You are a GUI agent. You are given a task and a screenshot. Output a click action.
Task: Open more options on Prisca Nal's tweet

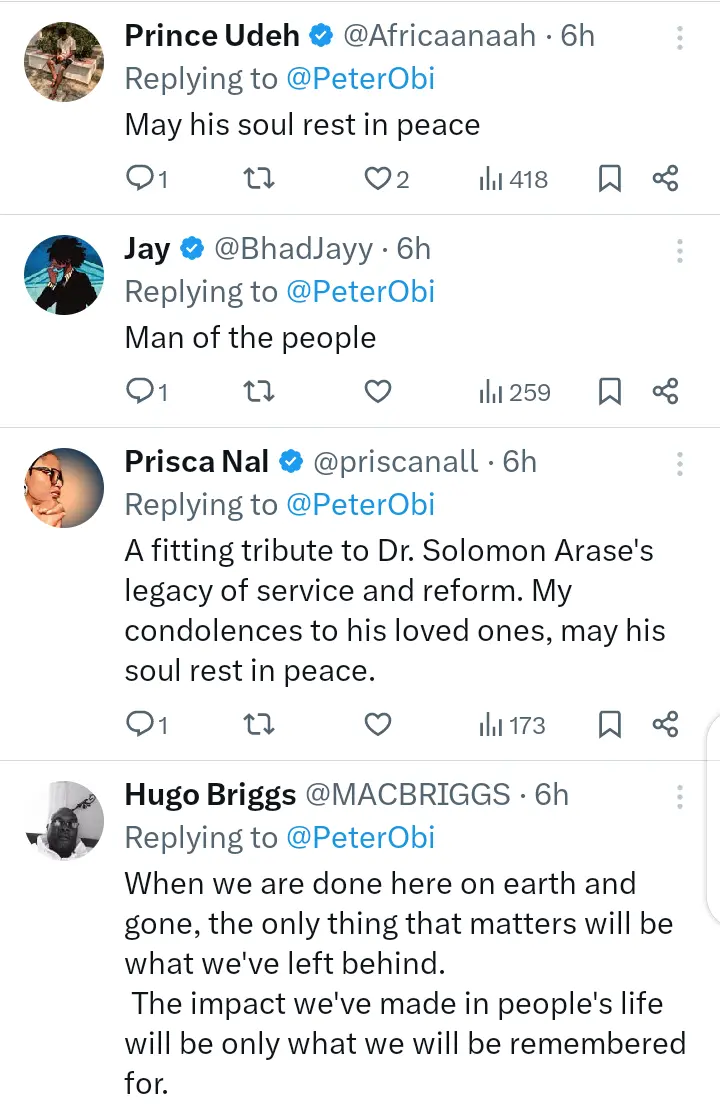680,463
